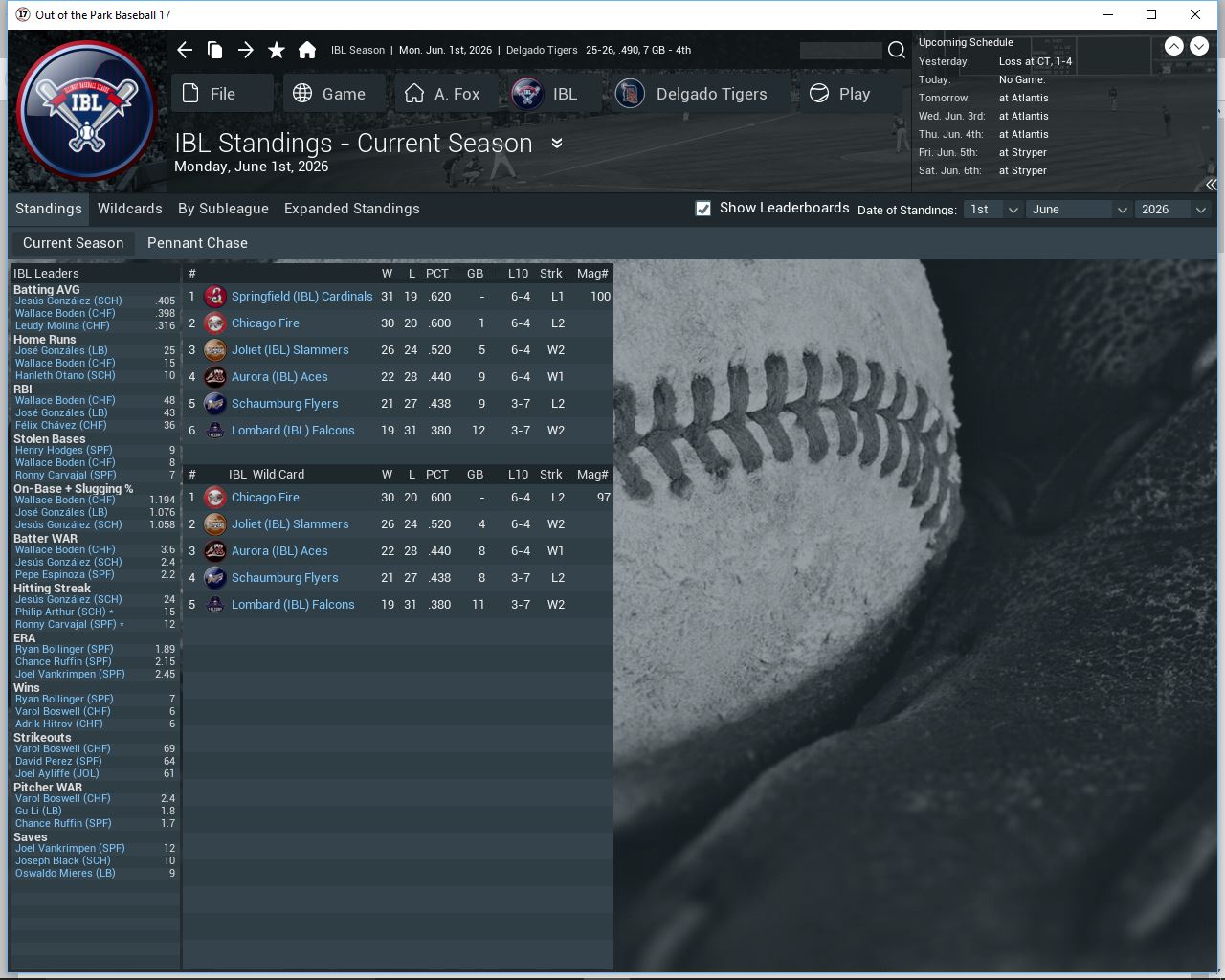
Task: Open saves leader Joel Vankrimpen (SPF) profile
Action: click(x=70, y=848)
